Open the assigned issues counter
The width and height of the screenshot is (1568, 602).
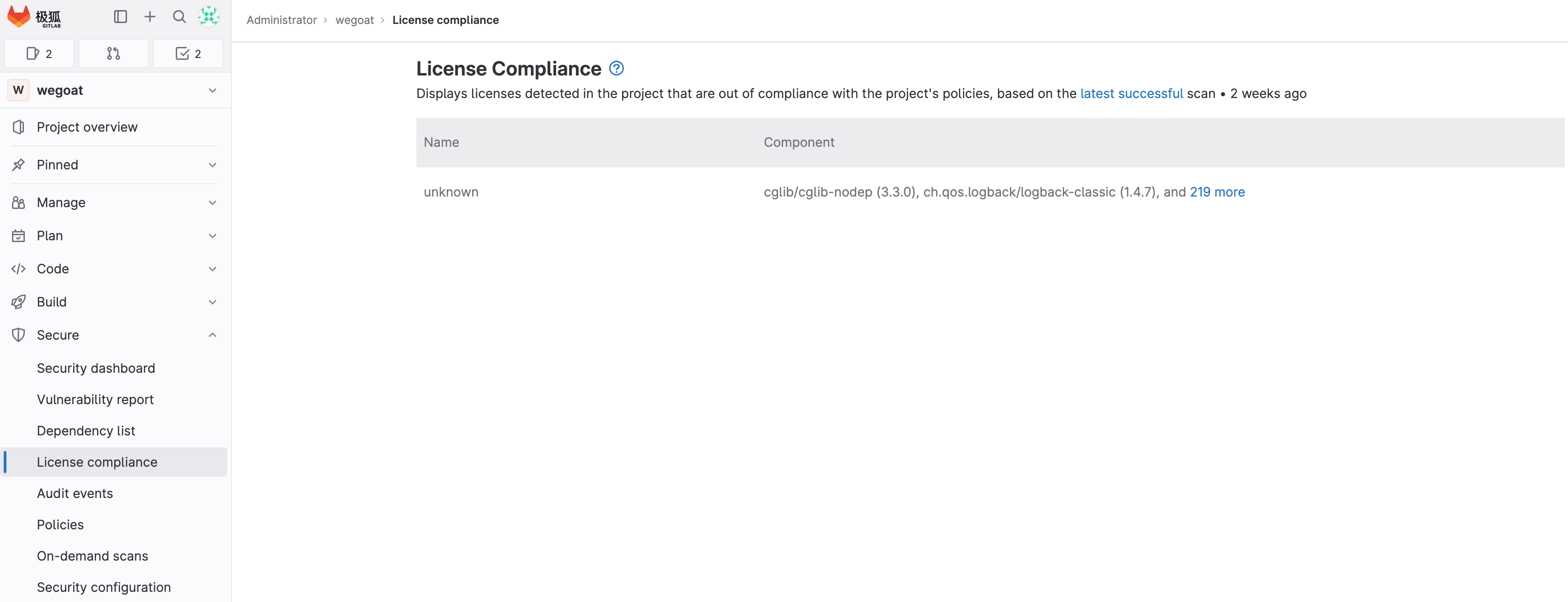(40, 53)
